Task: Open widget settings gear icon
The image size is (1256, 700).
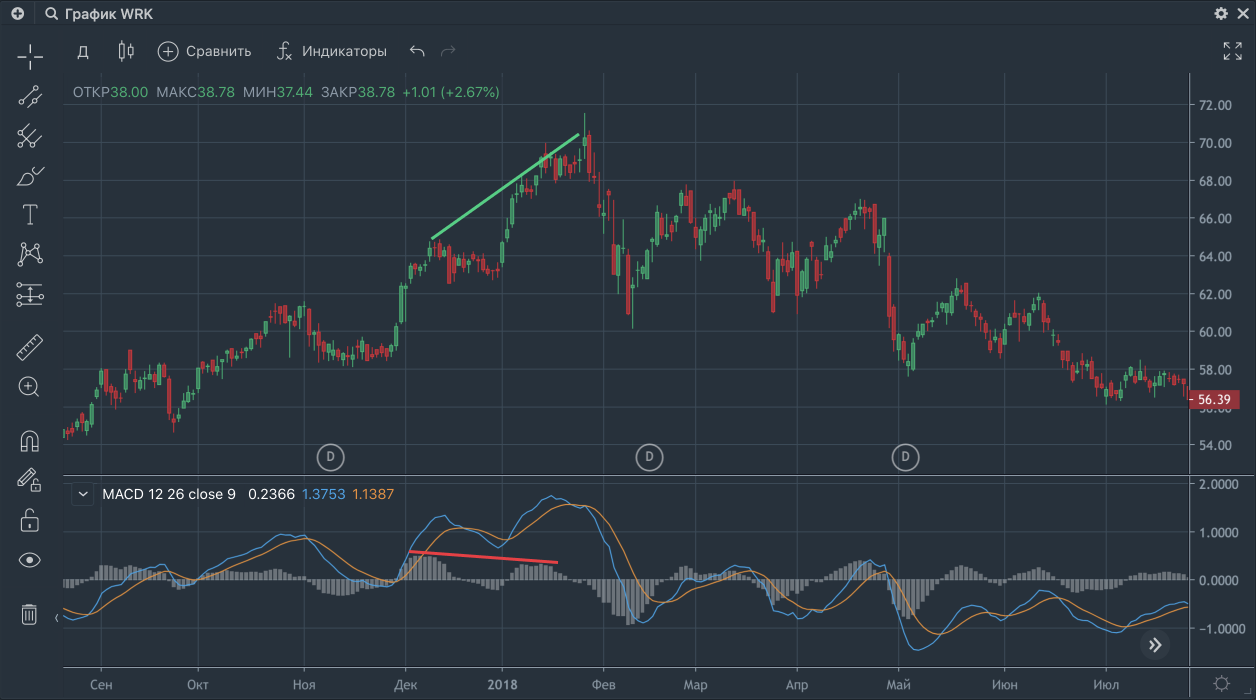Action: pos(1221,14)
